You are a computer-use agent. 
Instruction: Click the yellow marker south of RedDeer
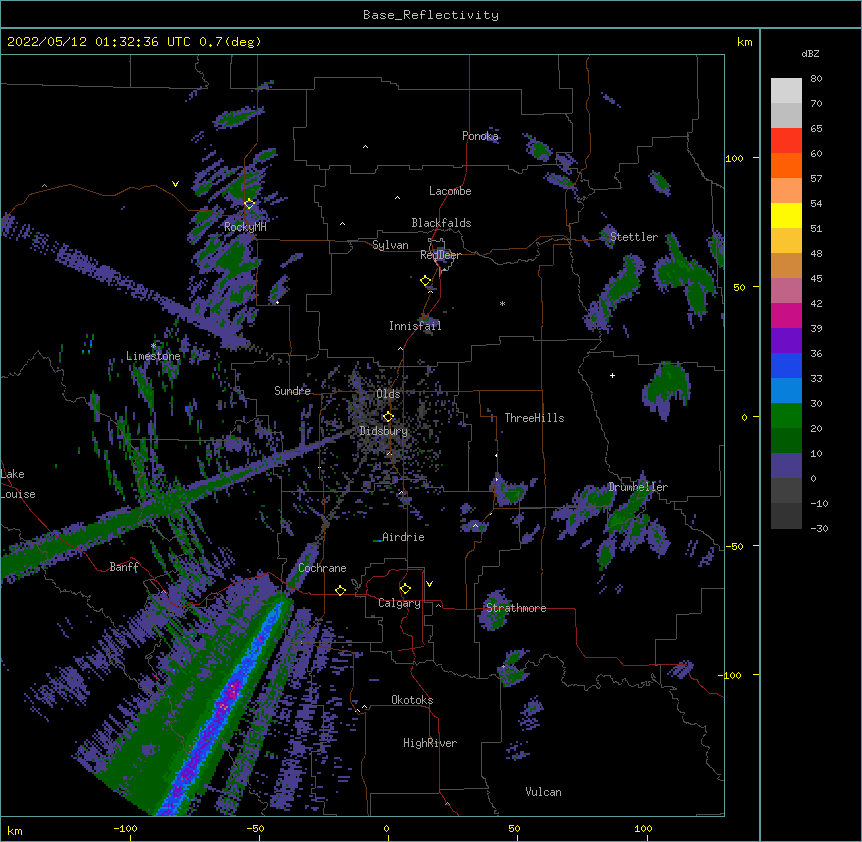426,281
